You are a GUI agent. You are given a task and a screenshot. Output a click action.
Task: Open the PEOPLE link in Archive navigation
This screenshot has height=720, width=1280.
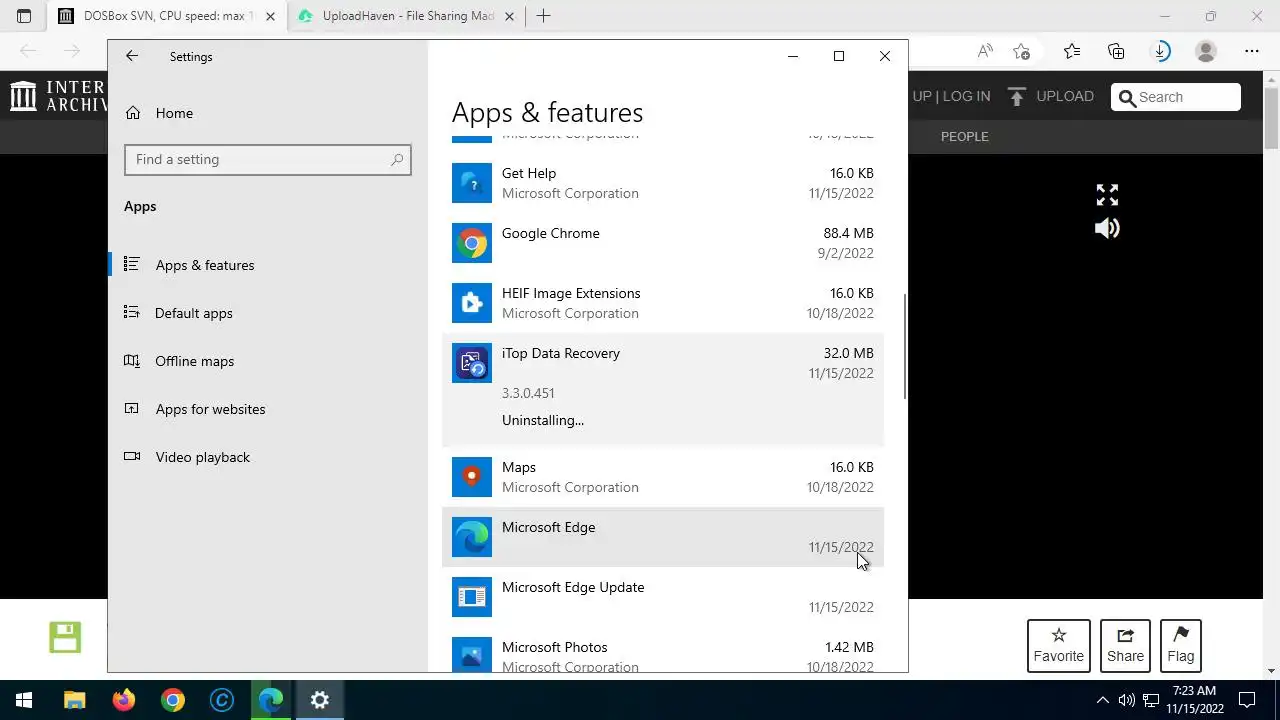[x=965, y=136]
